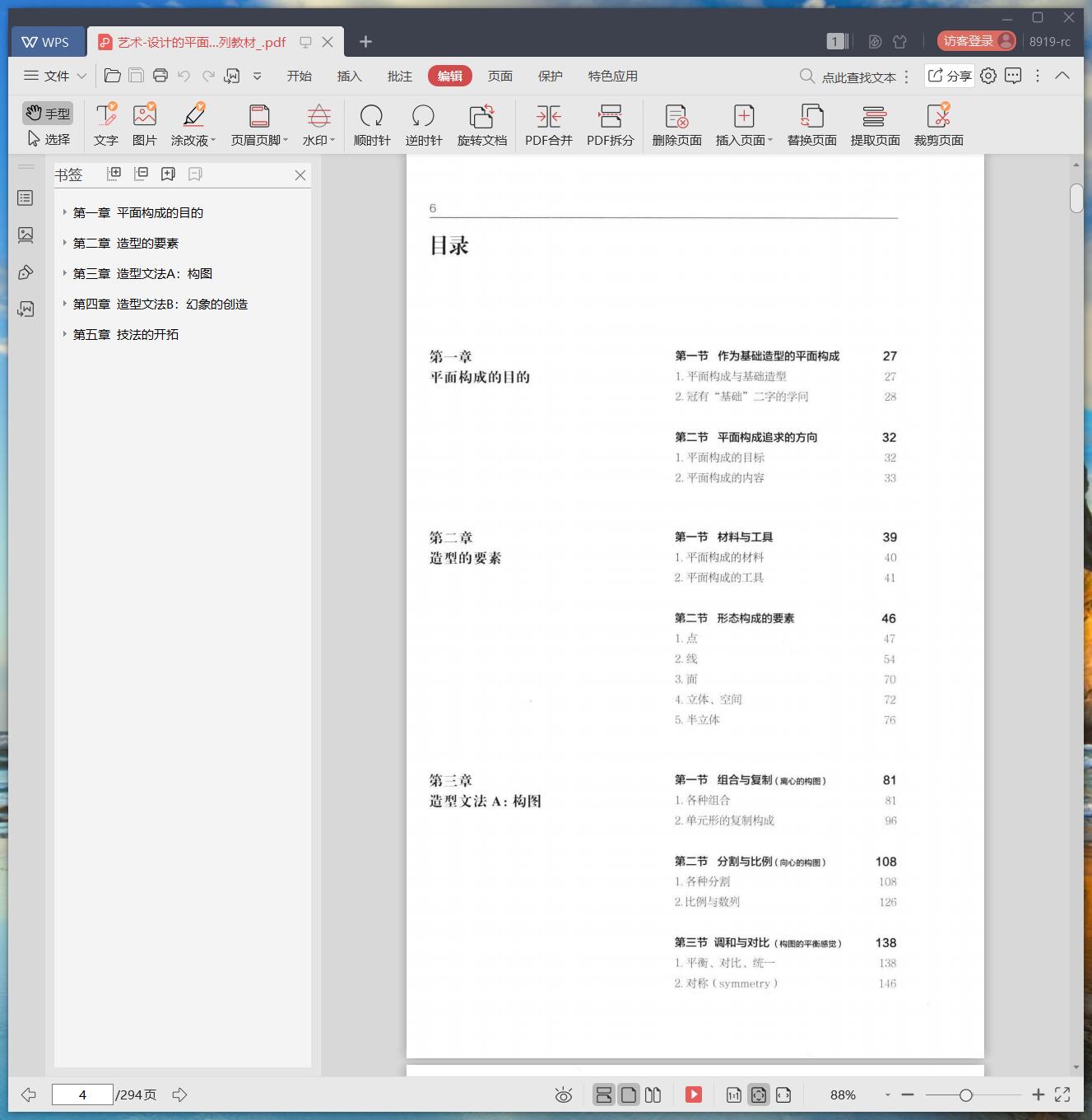The height and width of the screenshot is (1120, 1092).
Task: Expand 第四章 造型文法B：幻象的创造 bookmark
Action: pos(65,304)
